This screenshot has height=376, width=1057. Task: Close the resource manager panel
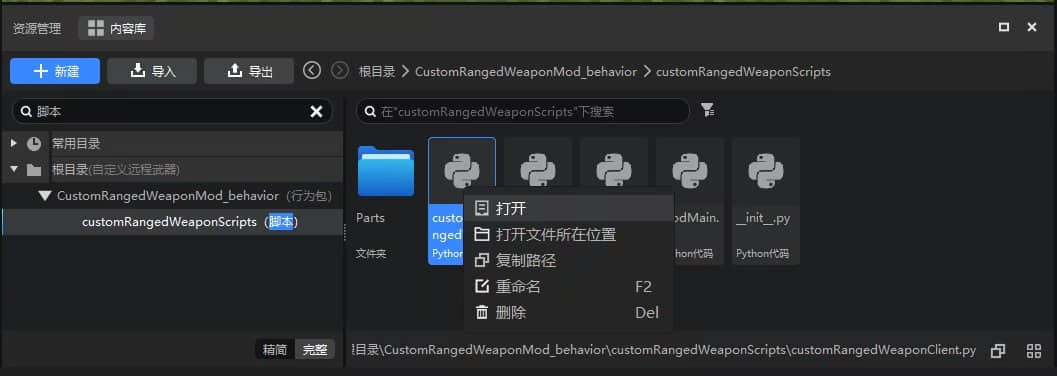click(1031, 27)
